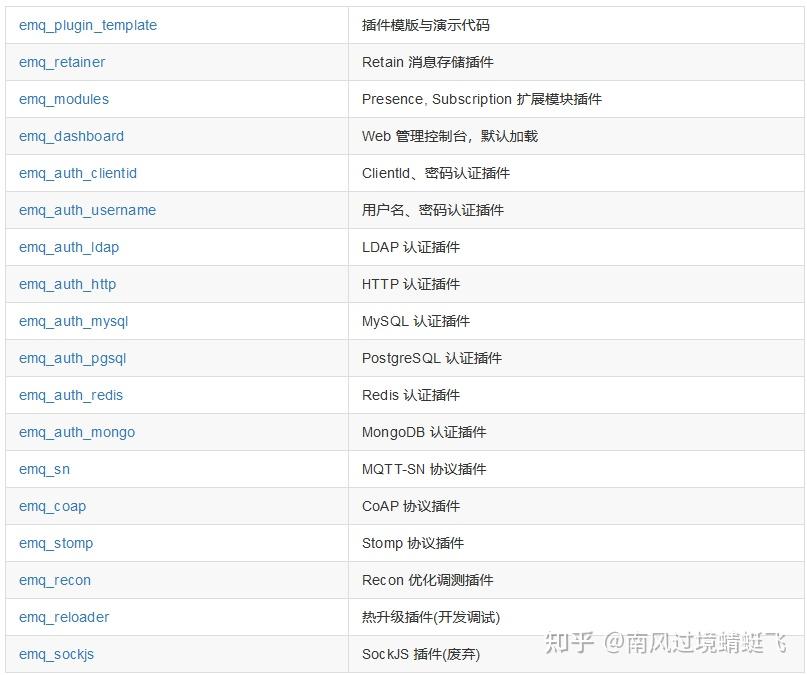Click the 'Retain 消息存储插件' description
The height and width of the screenshot is (675, 807).
click(428, 62)
